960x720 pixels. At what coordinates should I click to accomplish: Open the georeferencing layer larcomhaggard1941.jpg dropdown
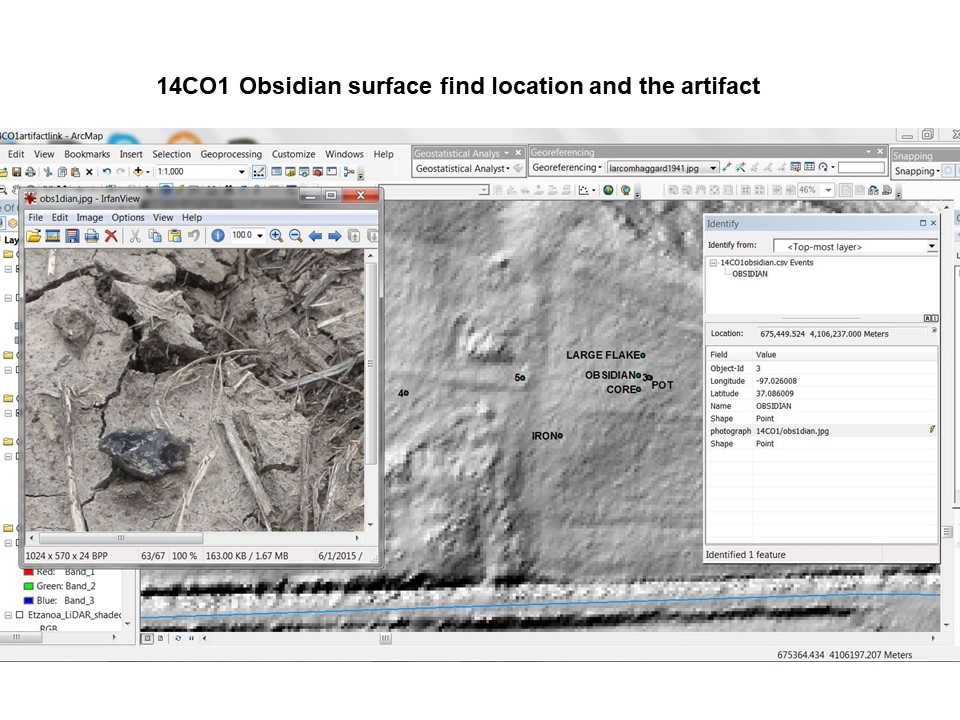point(713,168)
